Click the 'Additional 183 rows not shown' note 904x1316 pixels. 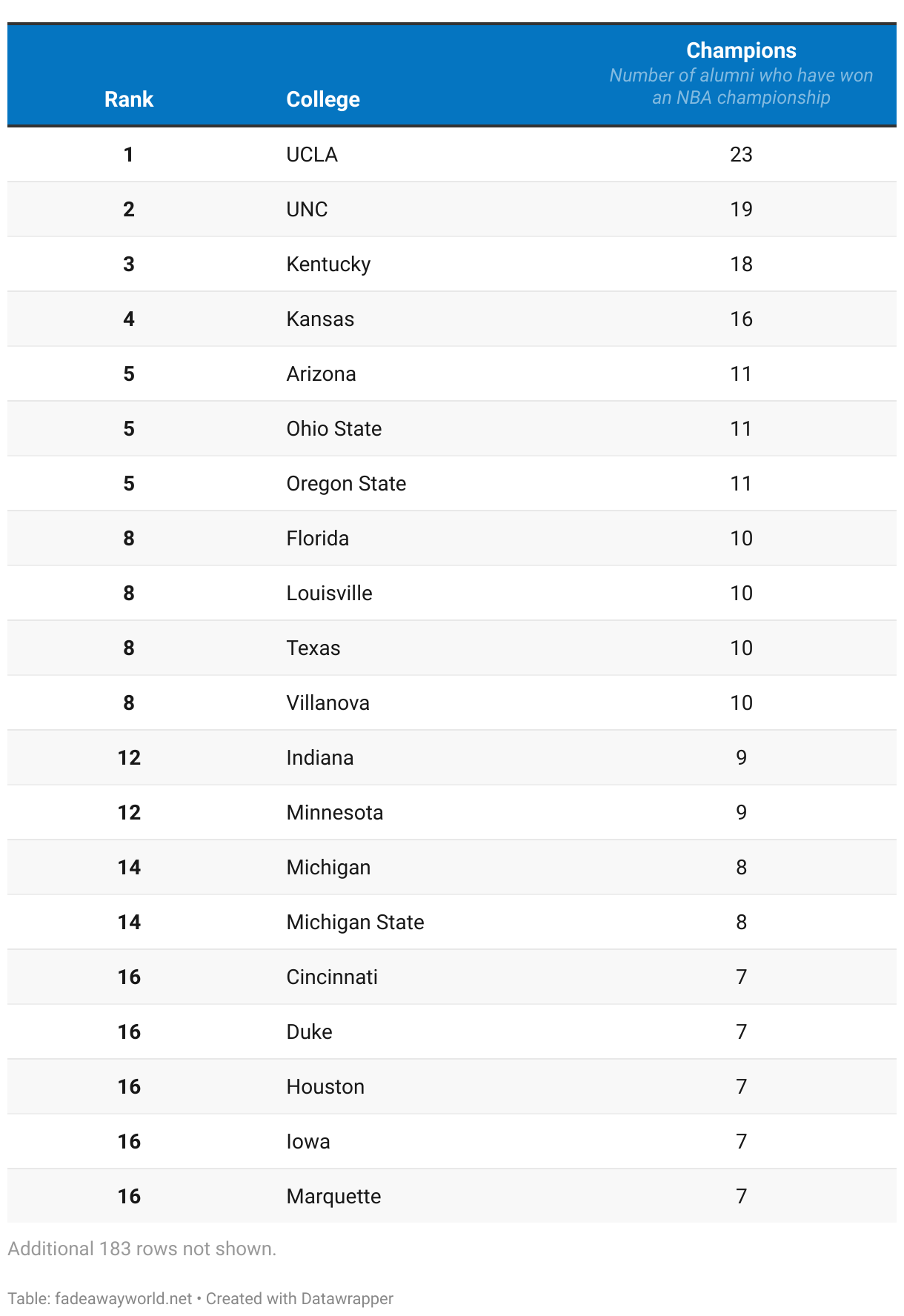tap(142, 1249)
